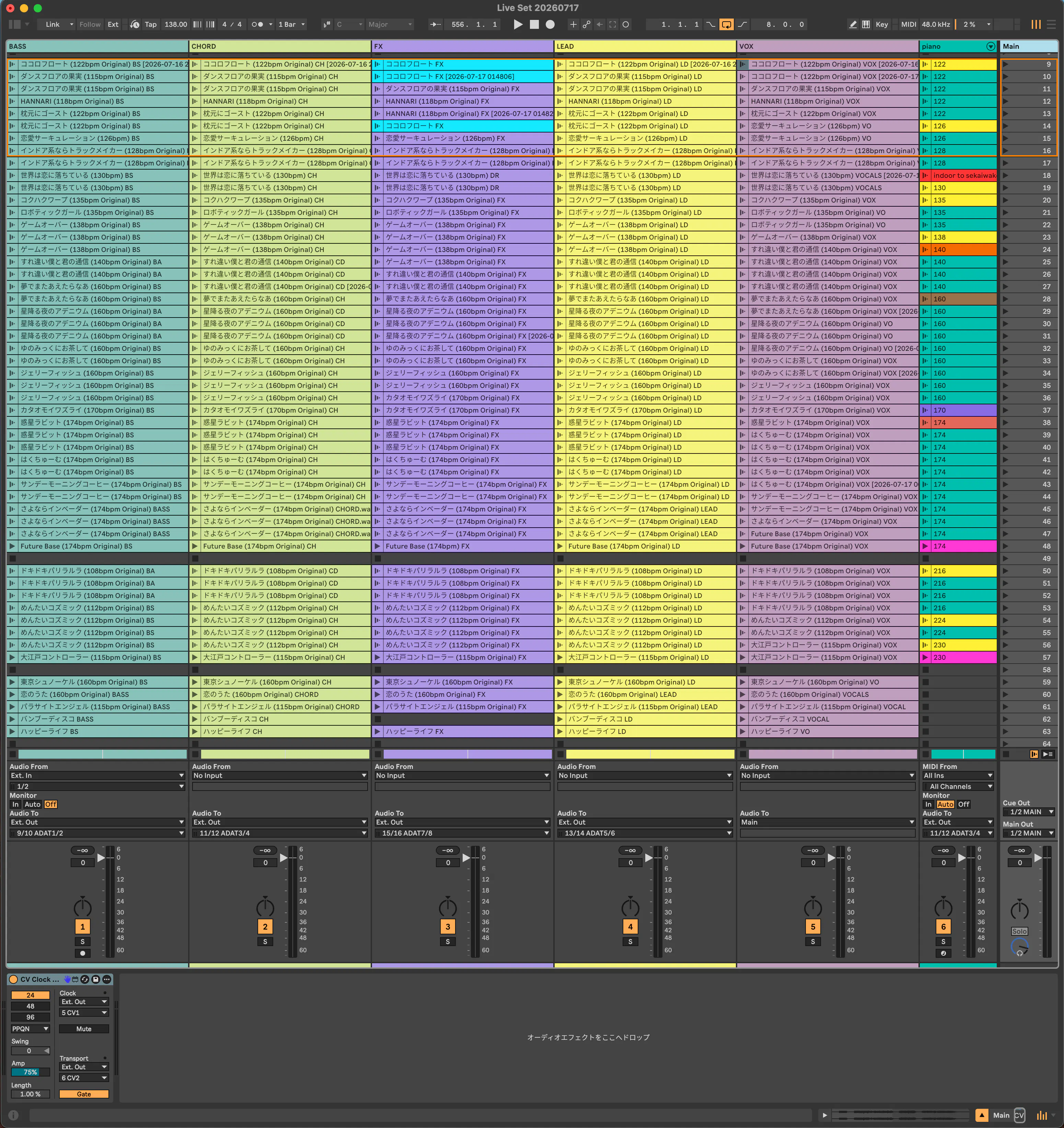Image resolution: width=1064 pixels, height=1128 pixels.
Task: Start playback with the transport Play button
Action: 518,24
